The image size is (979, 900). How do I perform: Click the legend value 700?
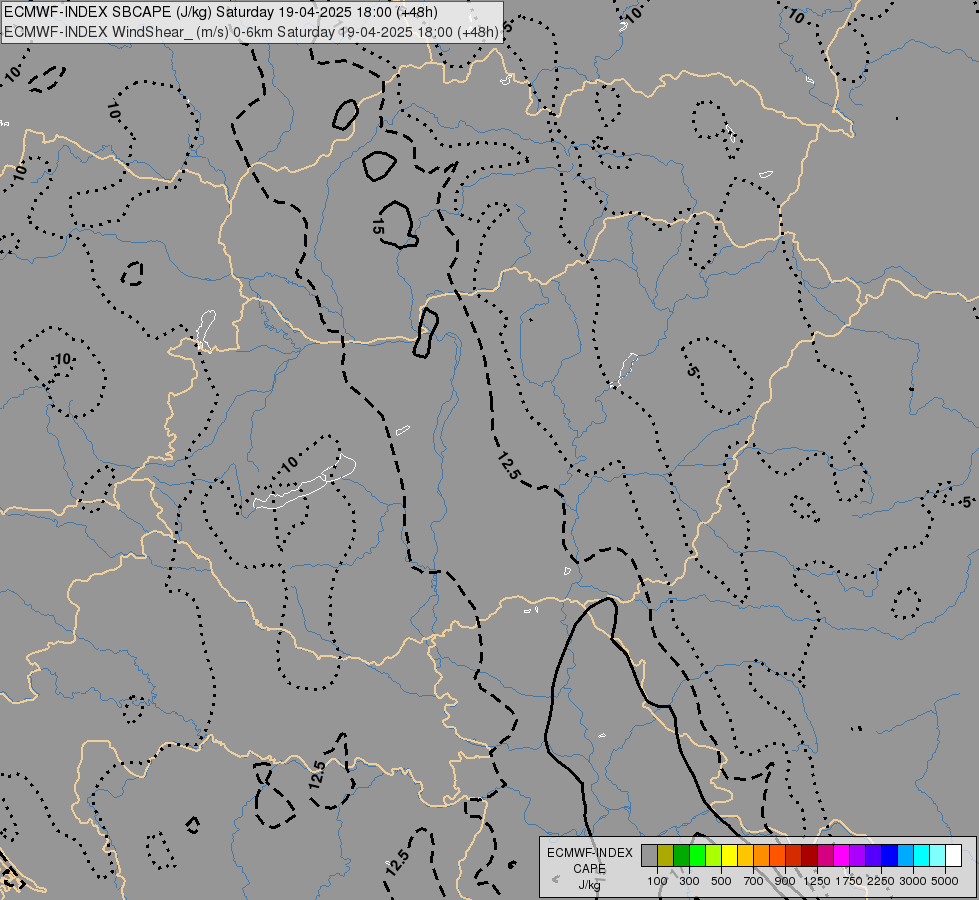coord(754,881)
